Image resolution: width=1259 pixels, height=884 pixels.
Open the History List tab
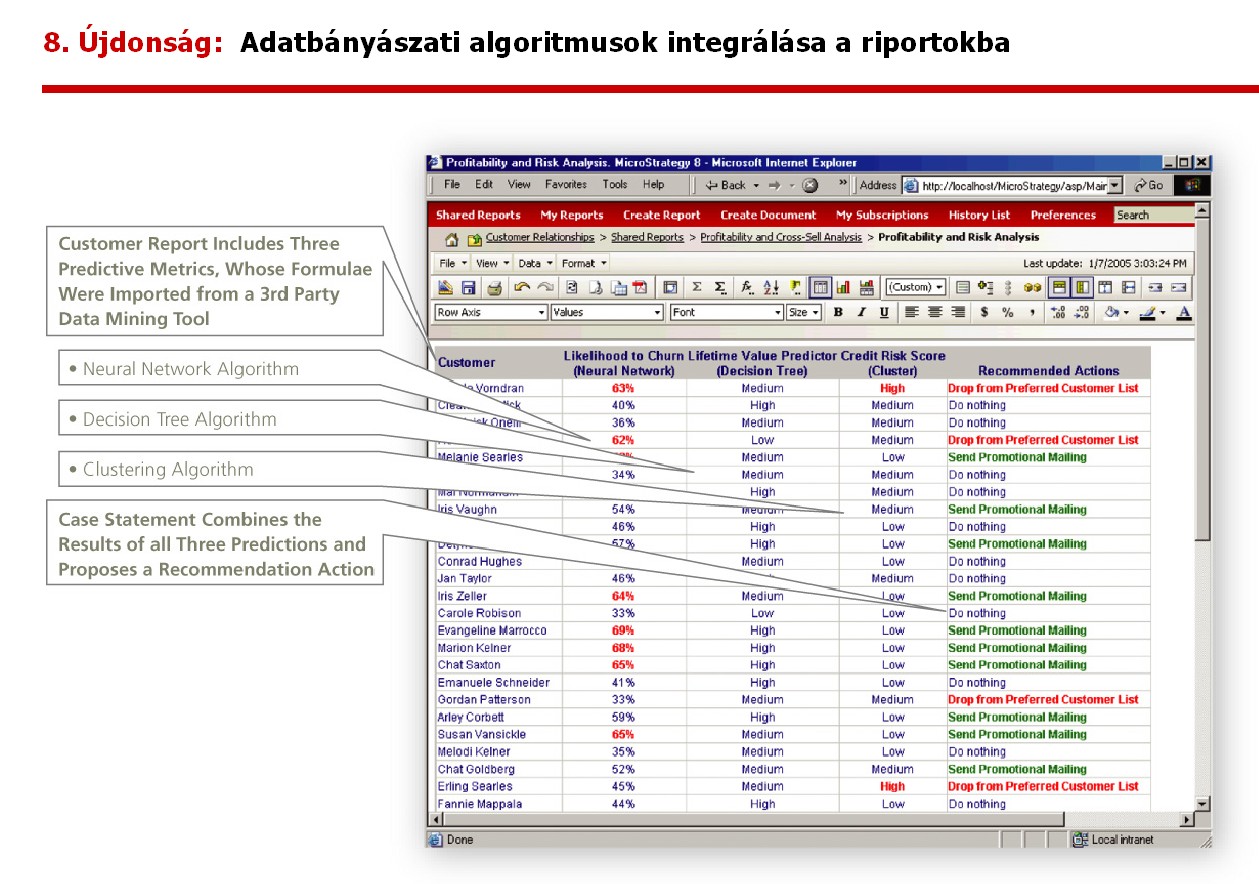(x=979, y=215)
